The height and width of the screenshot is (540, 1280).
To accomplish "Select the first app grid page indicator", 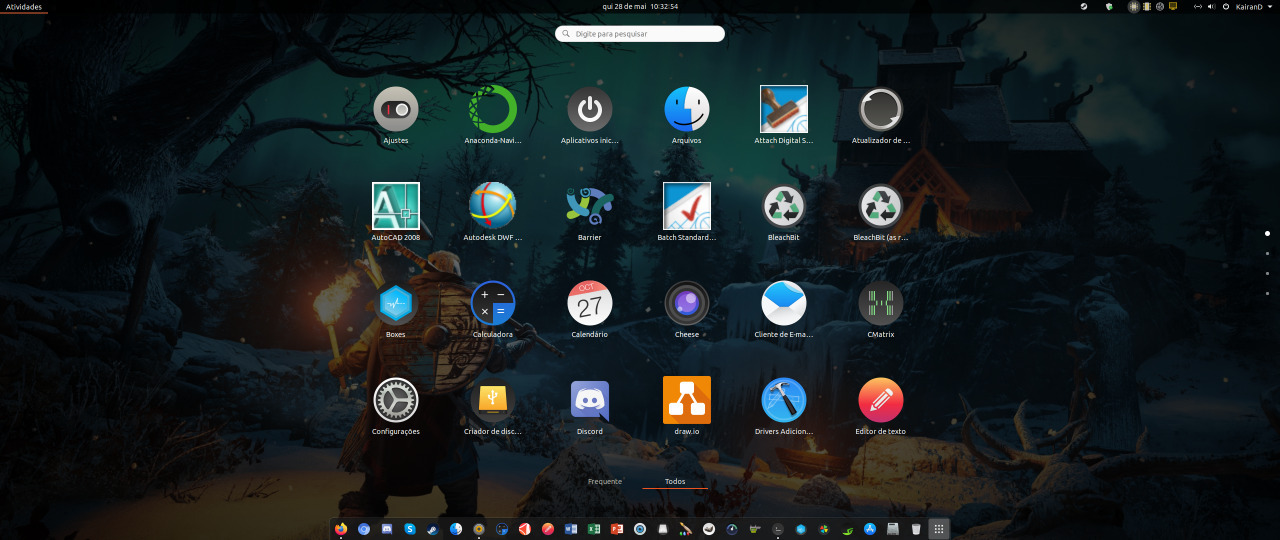I will [1267, 233].
